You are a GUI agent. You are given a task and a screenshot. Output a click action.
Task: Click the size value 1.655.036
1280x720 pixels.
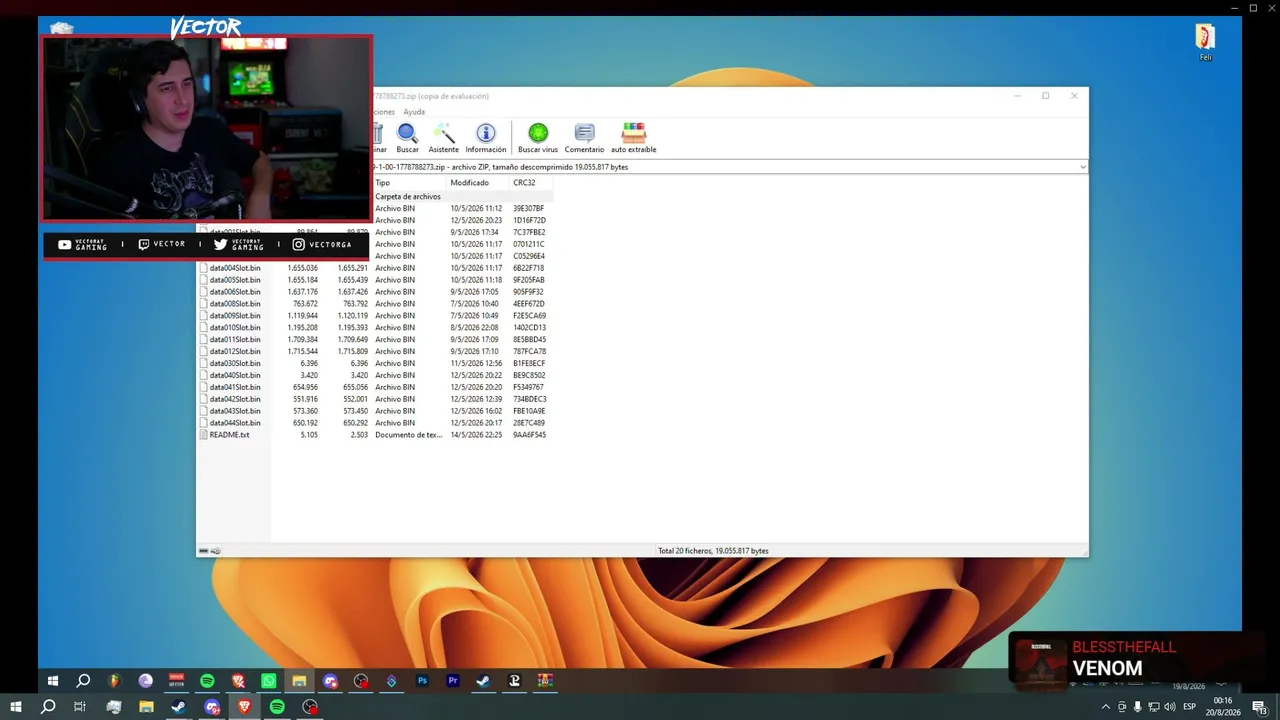(x=302, y=268)
